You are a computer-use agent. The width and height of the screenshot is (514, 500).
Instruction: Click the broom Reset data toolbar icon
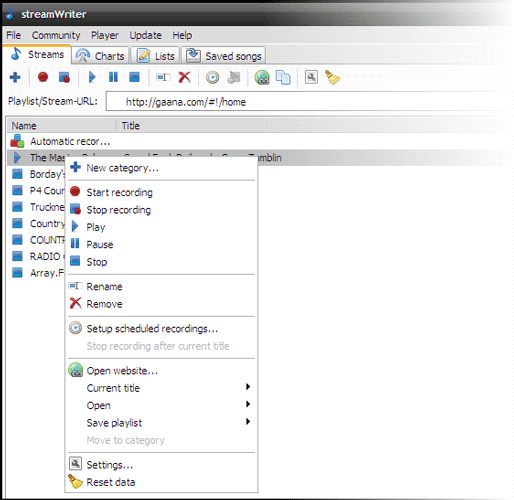[332, 77]
